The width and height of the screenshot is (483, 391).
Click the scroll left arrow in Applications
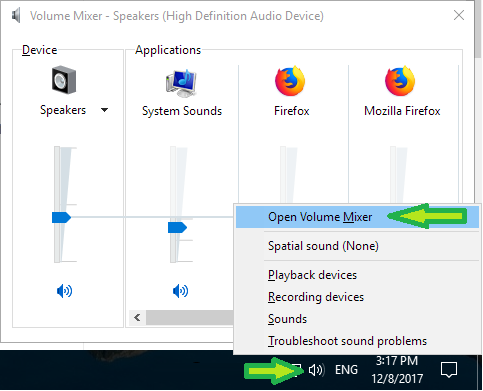[x=137, y=317]
